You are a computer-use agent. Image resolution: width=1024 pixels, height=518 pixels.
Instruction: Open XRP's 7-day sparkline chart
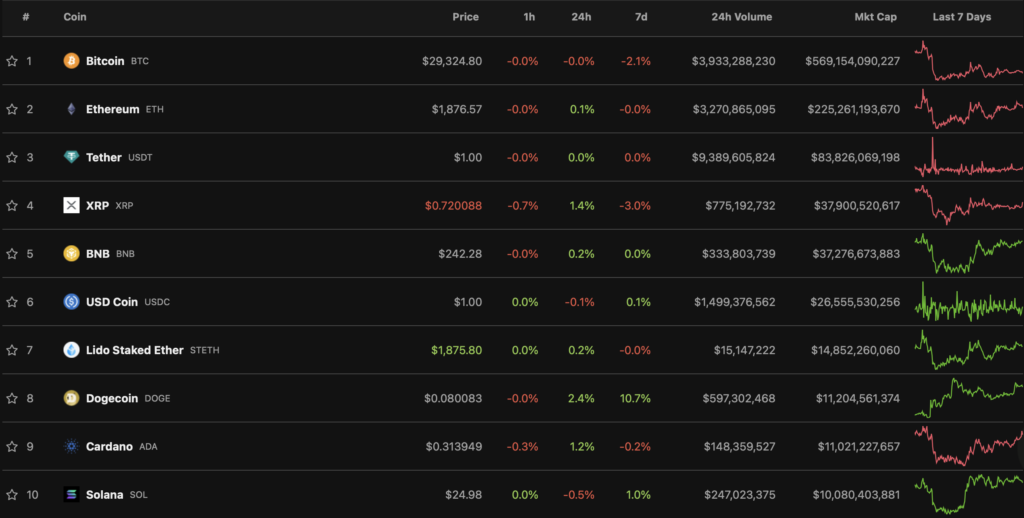[x=969, y=205]
